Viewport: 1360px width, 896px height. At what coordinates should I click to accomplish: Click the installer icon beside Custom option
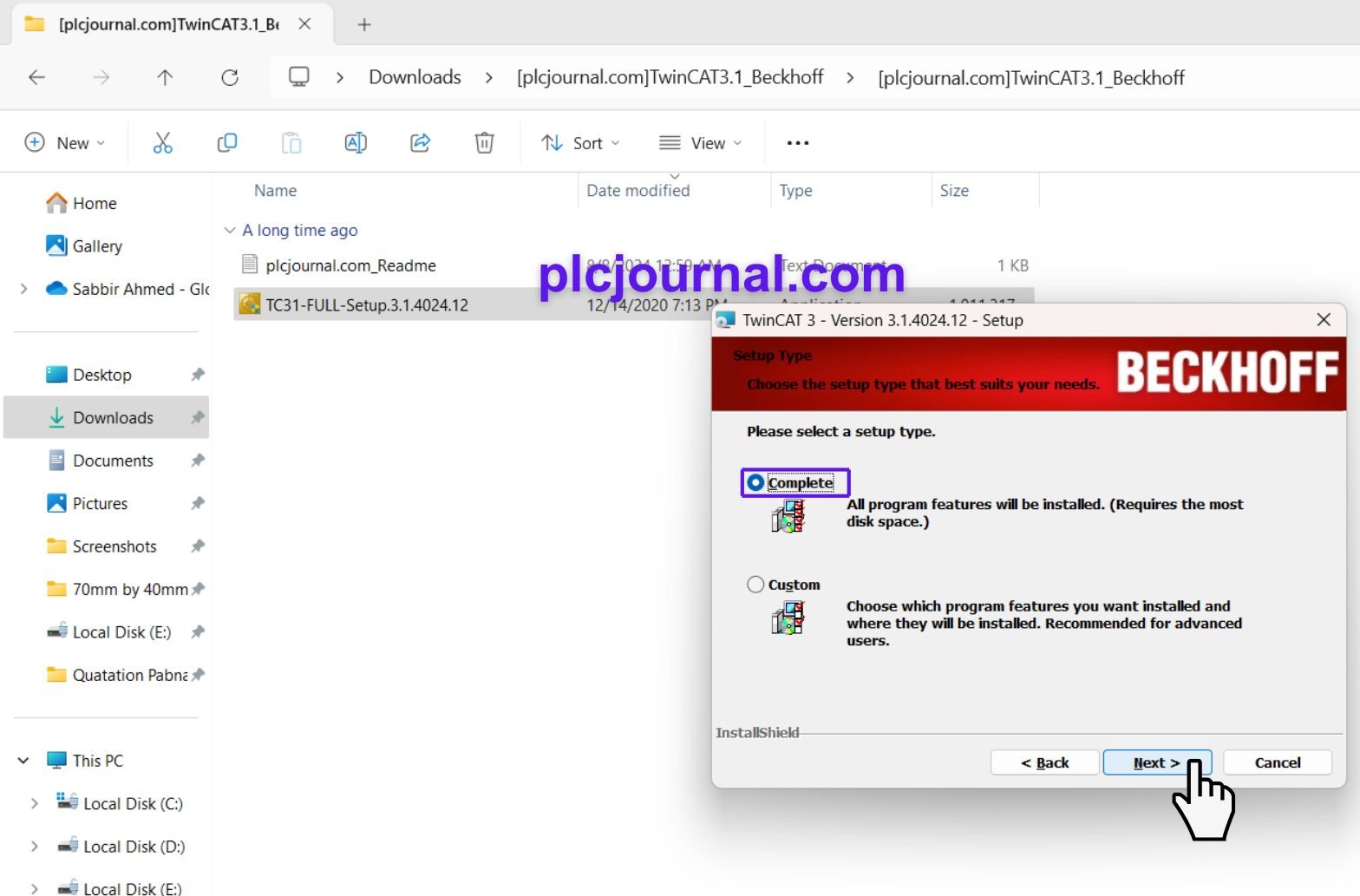click(788, 618)
